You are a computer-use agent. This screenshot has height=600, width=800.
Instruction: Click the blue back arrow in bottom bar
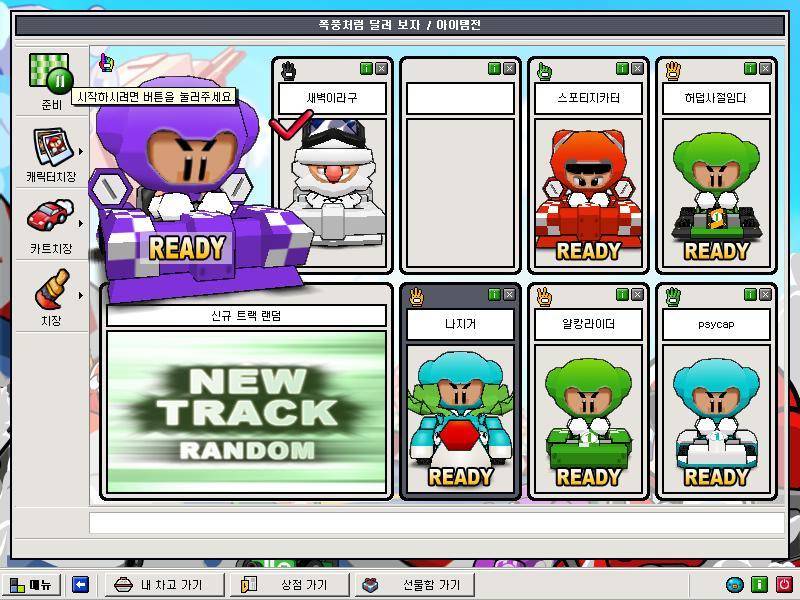pos(81,585)
